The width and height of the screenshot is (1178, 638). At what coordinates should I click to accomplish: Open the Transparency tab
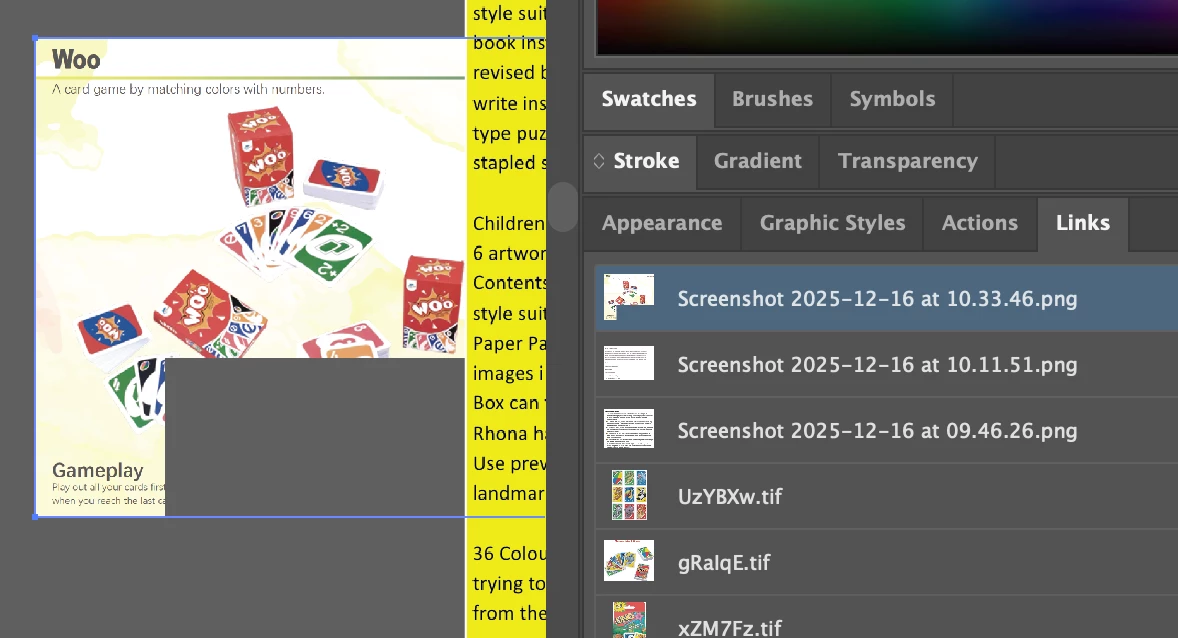(x=908, y=161)
